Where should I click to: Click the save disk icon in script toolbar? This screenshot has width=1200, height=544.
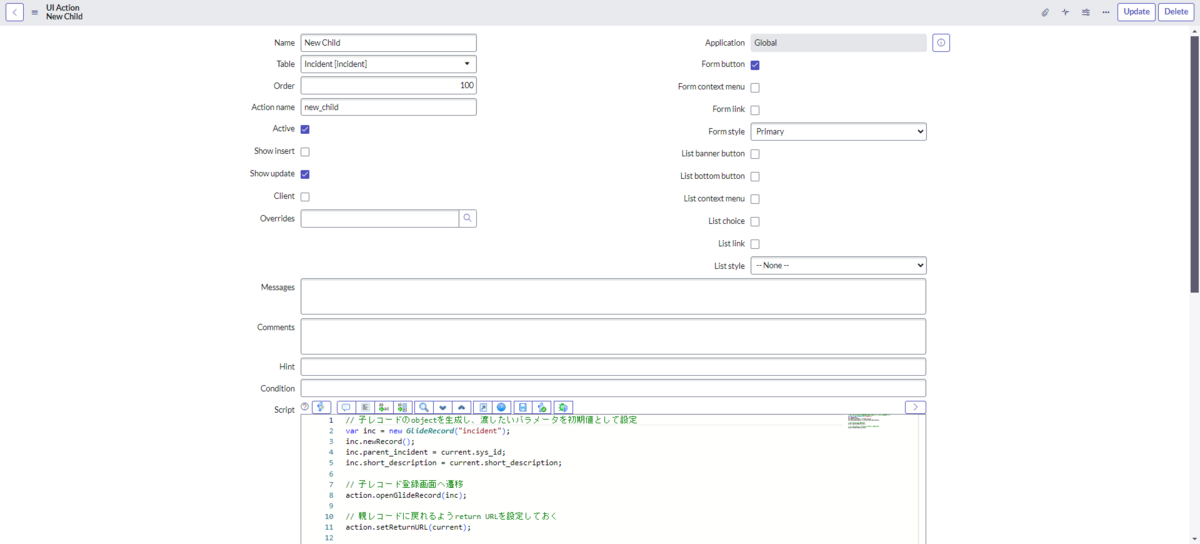tap(522, 407)
